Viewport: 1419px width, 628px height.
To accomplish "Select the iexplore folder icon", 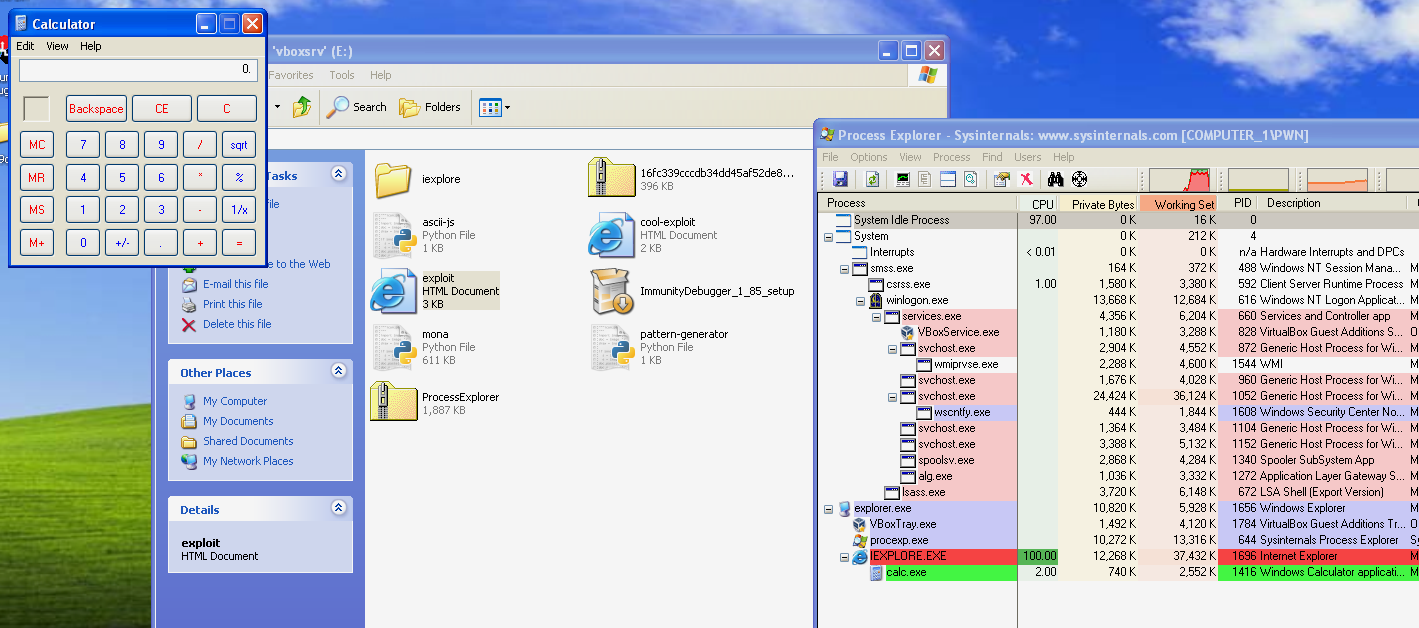I will tap(394, 179).
